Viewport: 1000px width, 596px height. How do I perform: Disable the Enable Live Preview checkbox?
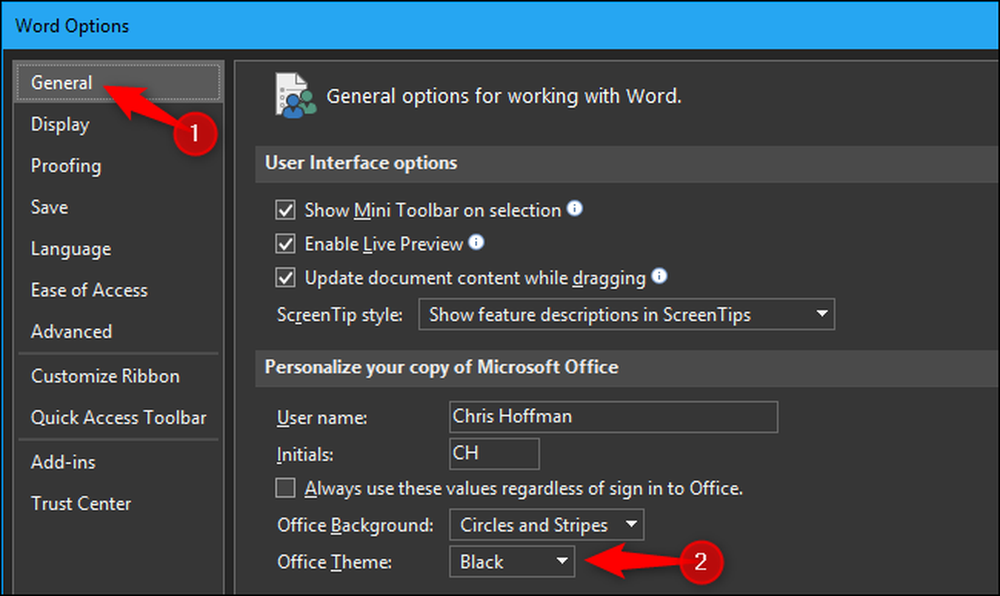[x=285, y=243]
